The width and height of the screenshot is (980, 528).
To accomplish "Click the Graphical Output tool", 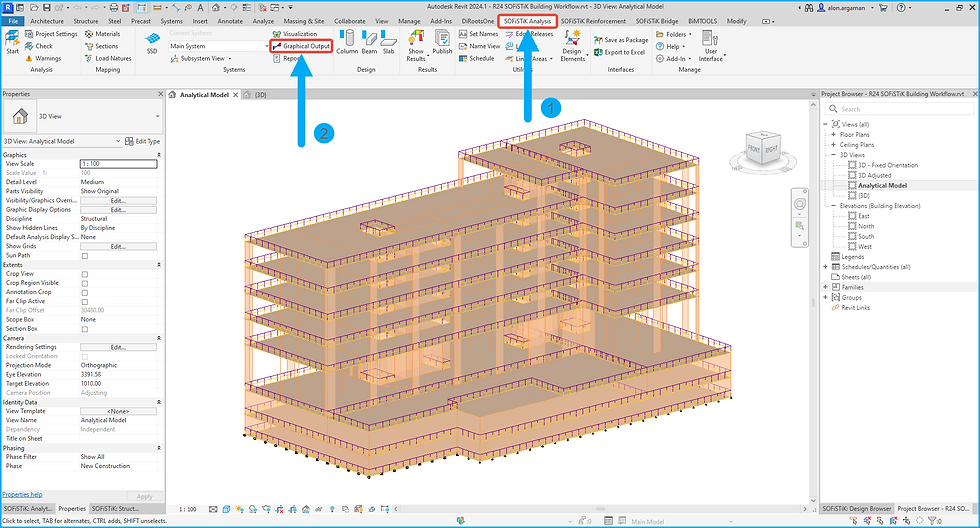I will (x=301, y=46).
